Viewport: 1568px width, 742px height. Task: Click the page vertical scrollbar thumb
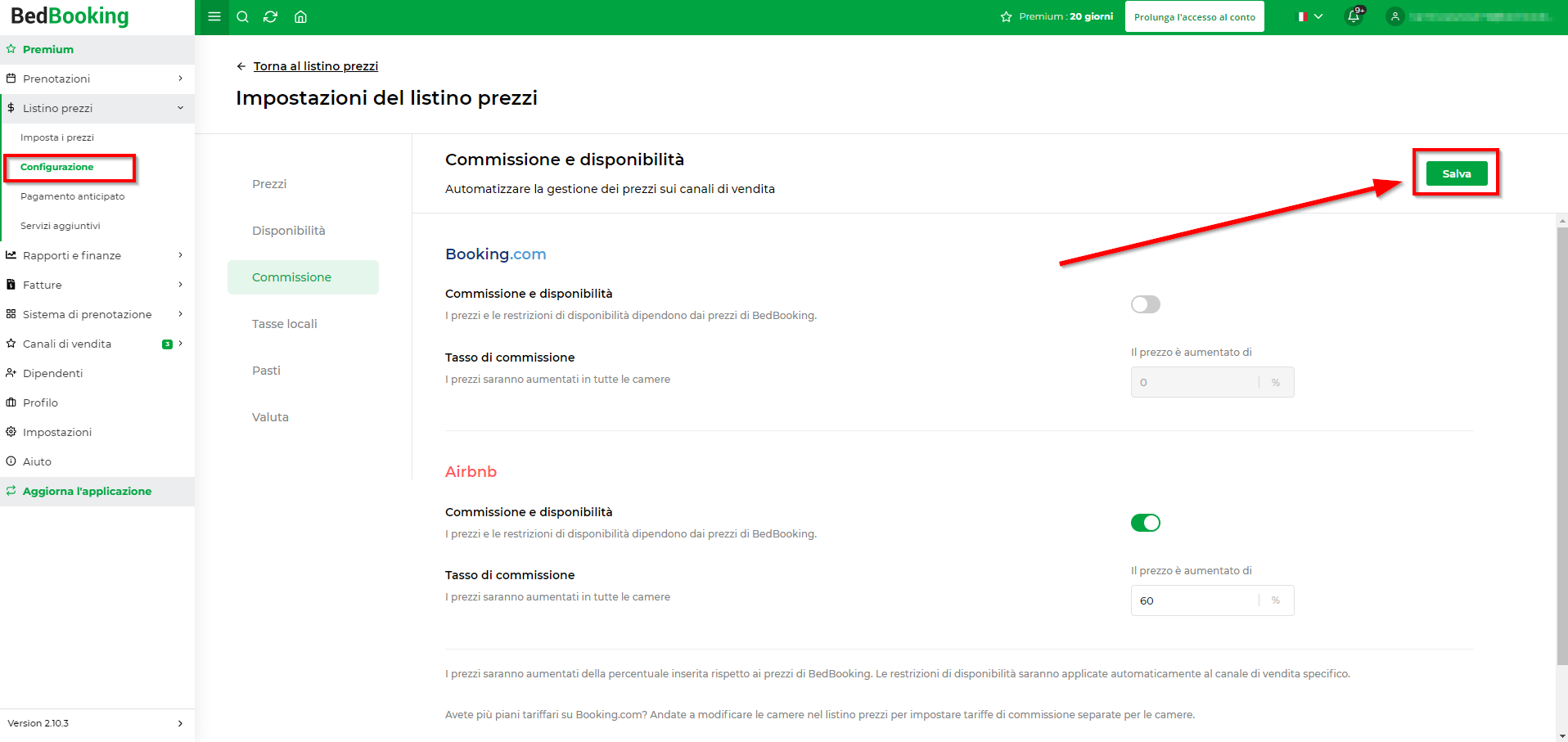pyautogui.click(x=1561, y=446)
